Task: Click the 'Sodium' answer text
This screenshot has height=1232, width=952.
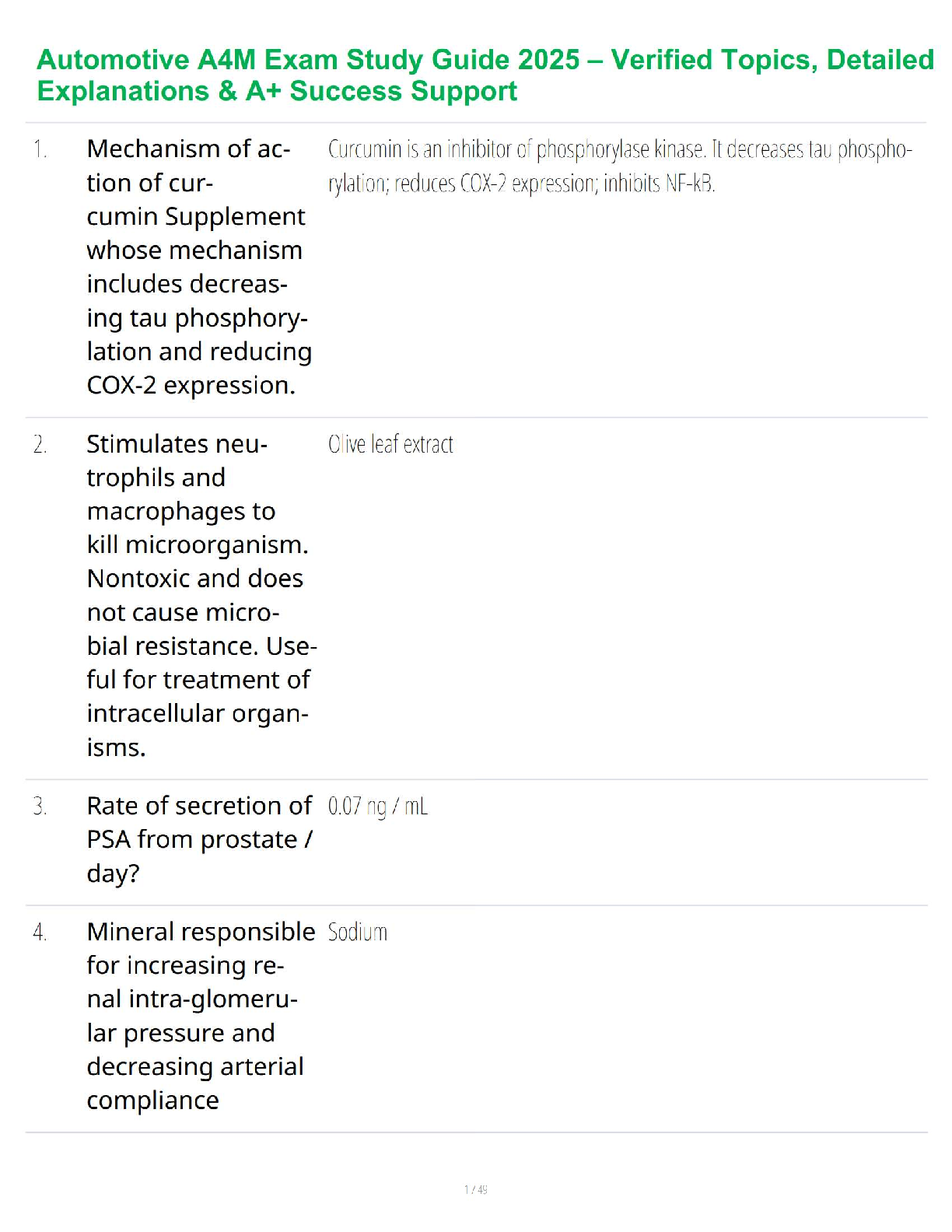Action: coord(357,933)
